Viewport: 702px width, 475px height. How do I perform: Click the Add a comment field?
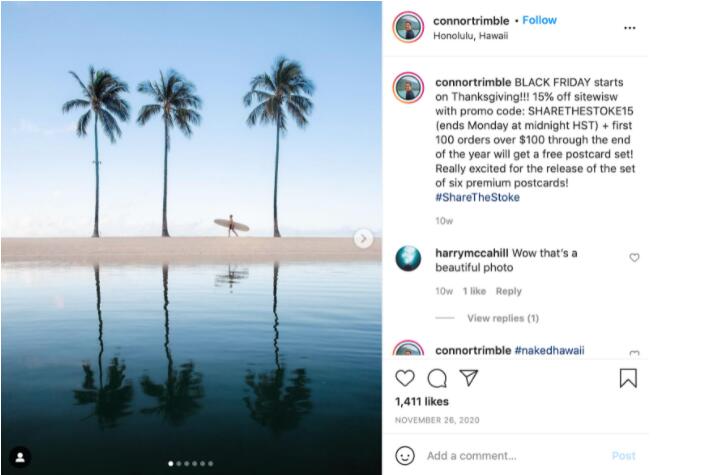[x=510, y=455]
